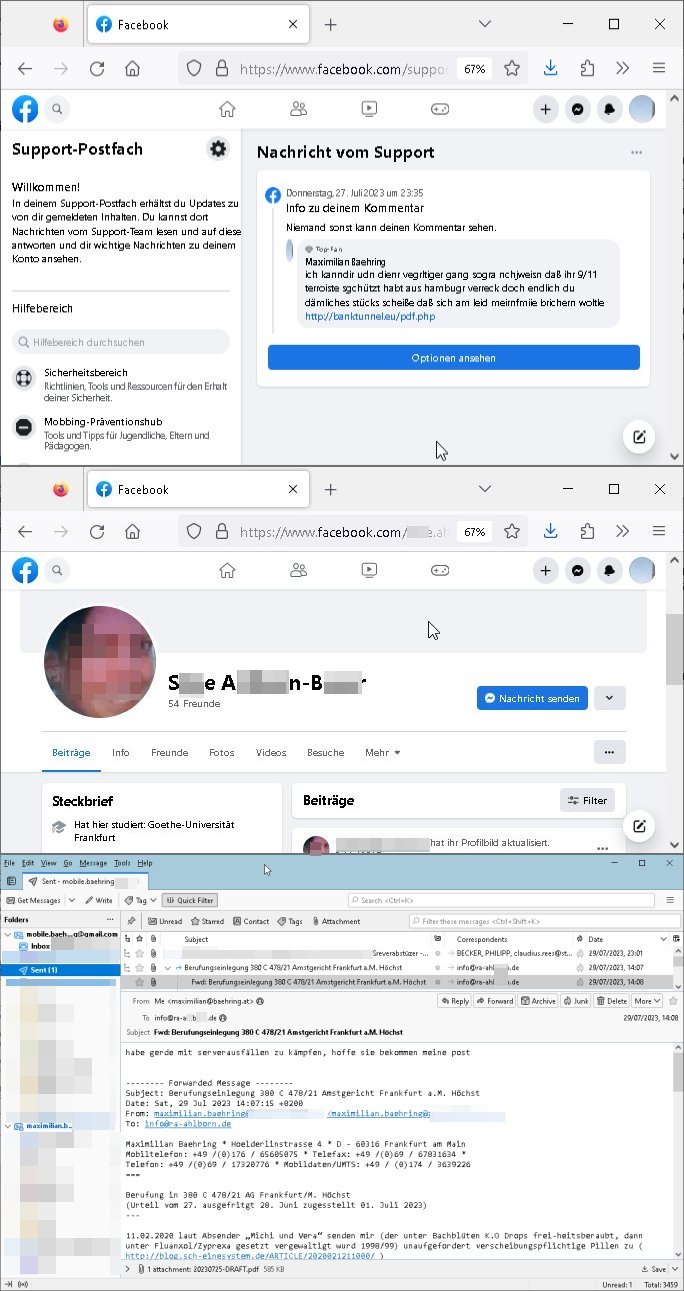Screen dimensions: 684x1291
Task: Star the 14:08 Fwd: Berufungseinlegung message
Action: click(140, 982)
